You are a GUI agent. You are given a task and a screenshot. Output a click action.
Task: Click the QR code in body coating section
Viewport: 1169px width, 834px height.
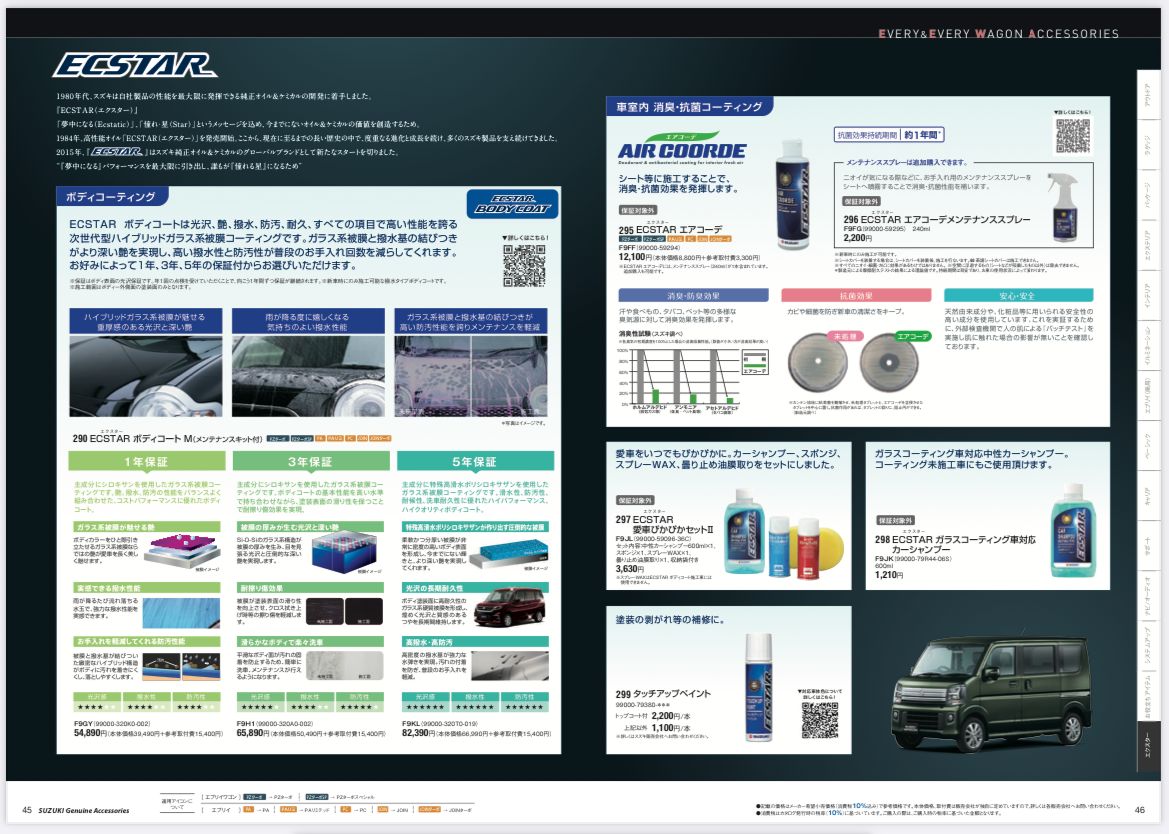525,267
